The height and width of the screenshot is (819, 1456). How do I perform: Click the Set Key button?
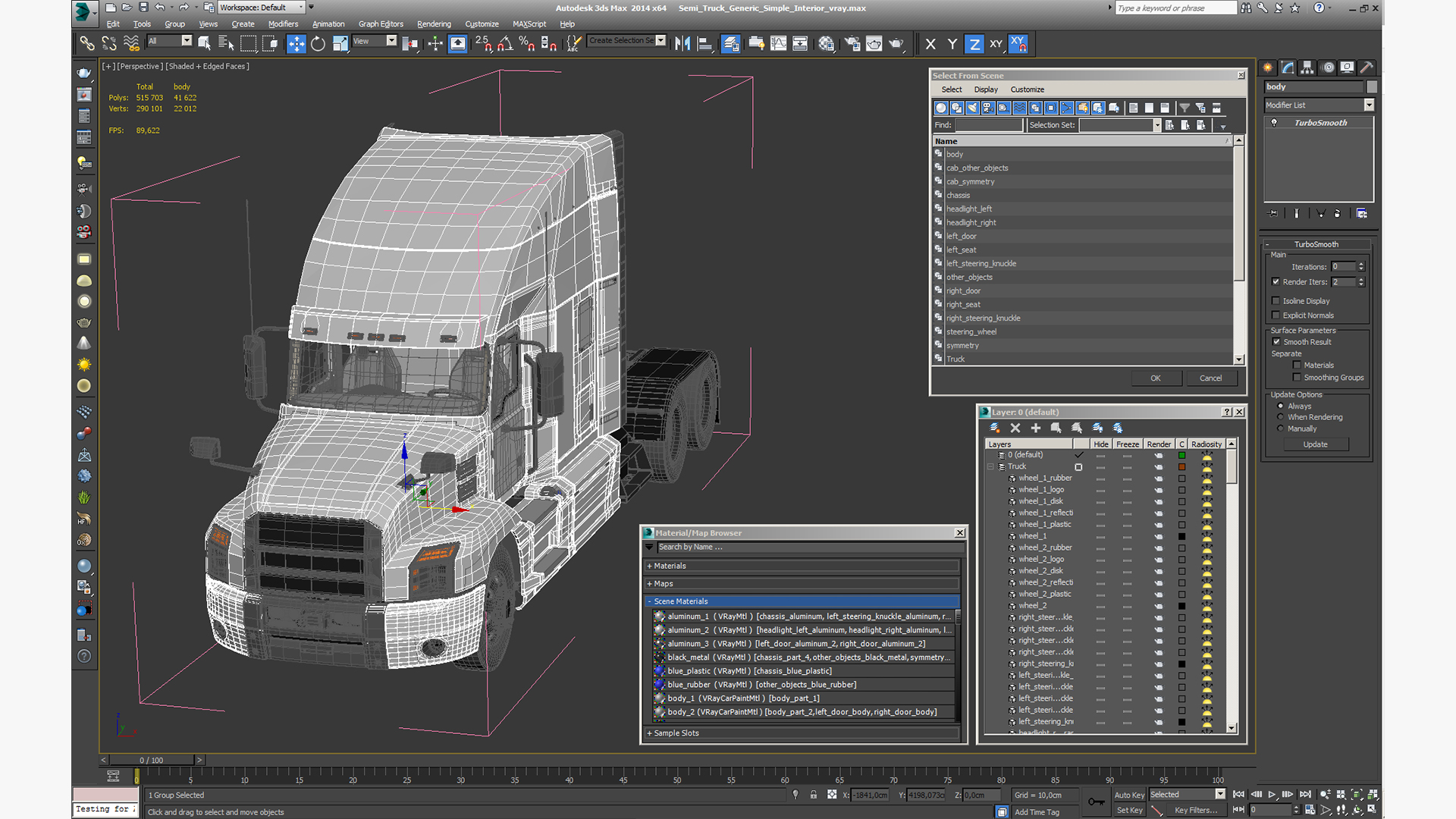pos(1128,810)
